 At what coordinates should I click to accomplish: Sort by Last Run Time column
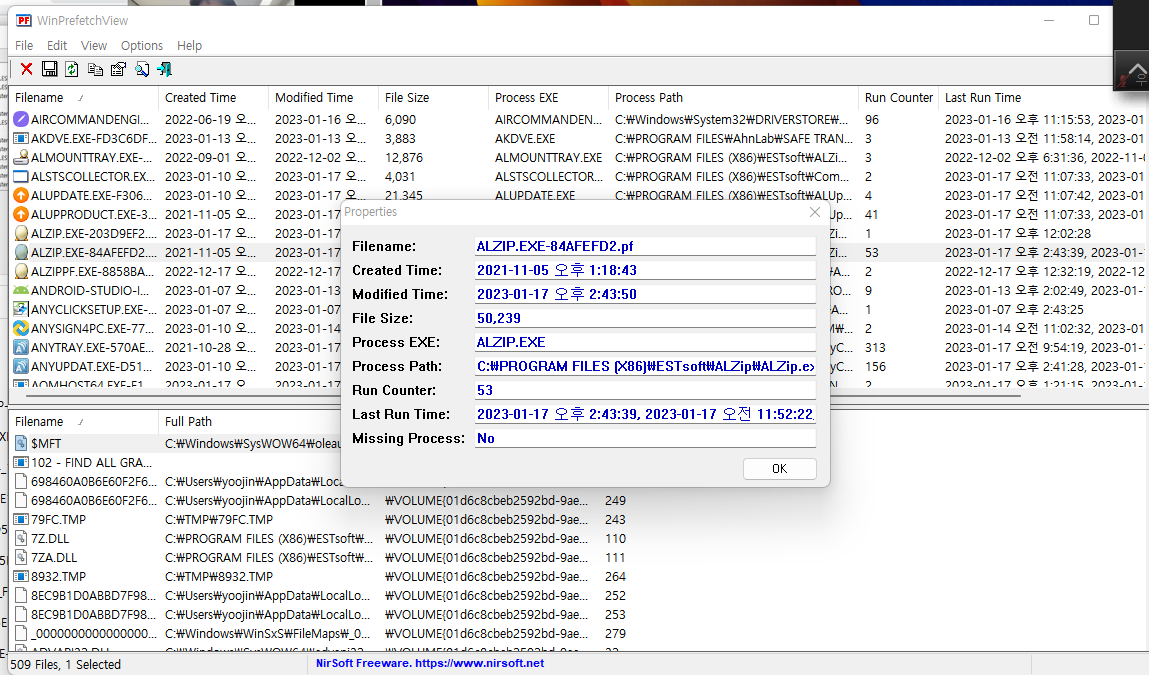[1043, 97]
